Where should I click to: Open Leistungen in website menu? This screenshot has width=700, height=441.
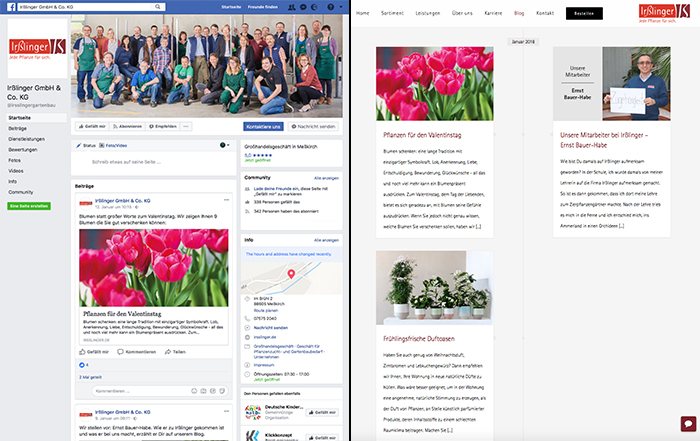point(428,13)
